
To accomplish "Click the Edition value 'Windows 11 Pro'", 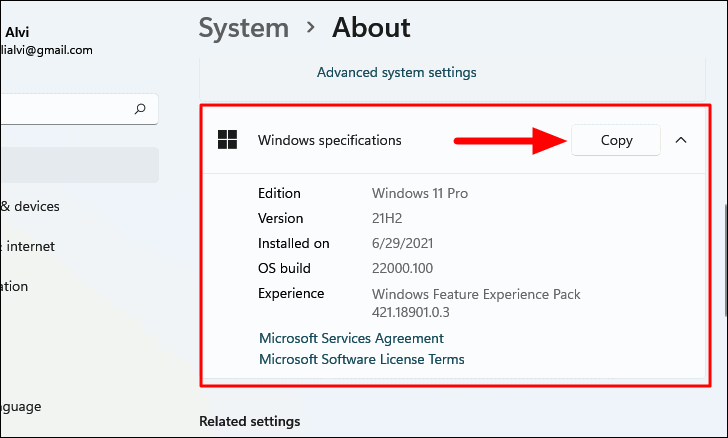I will (420, 193).
